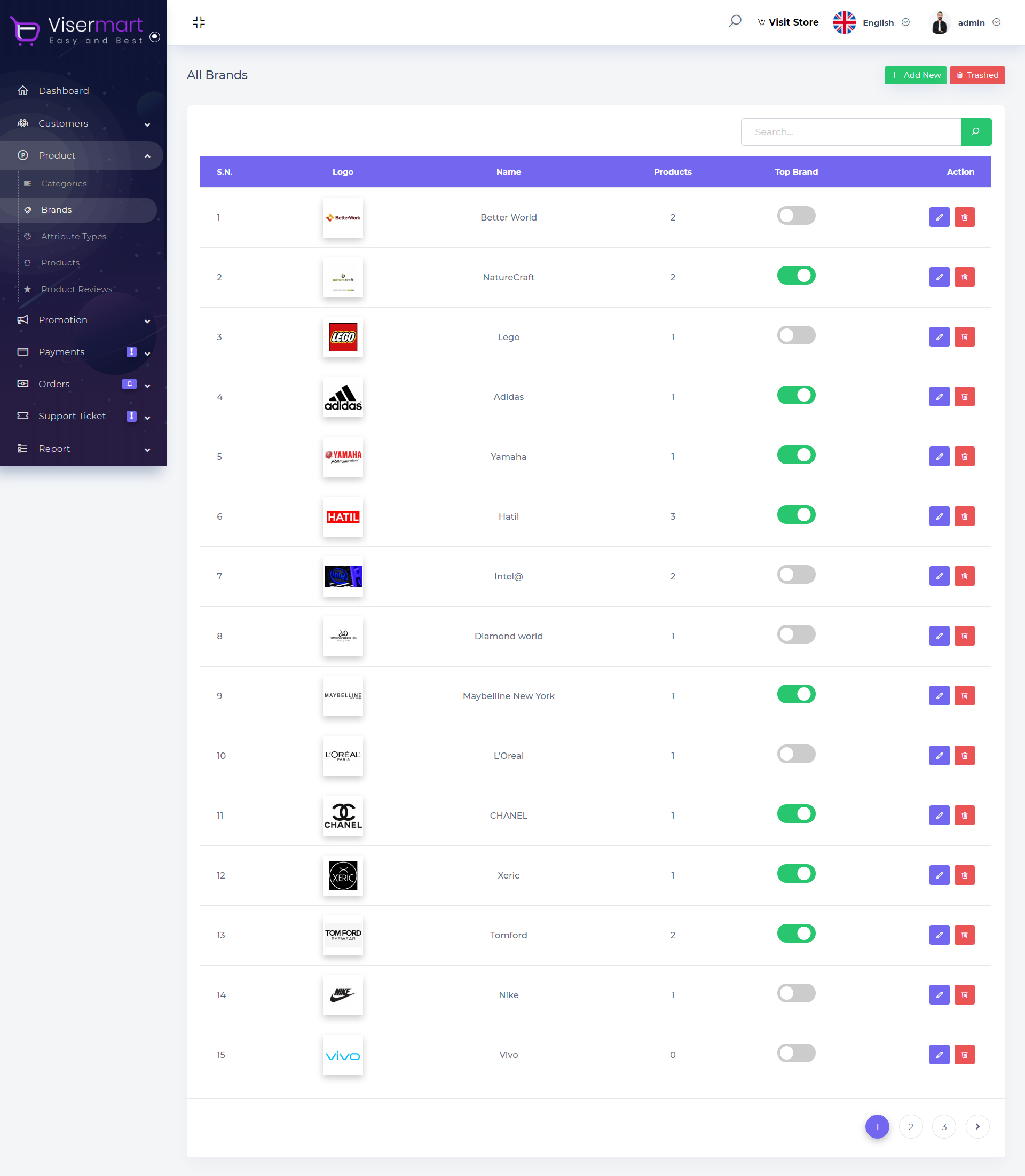The width and height of the screenshot is (1025, 1176).
Task: Delete the Adidas brand with trash icon
Action: (x=964, y=397)
